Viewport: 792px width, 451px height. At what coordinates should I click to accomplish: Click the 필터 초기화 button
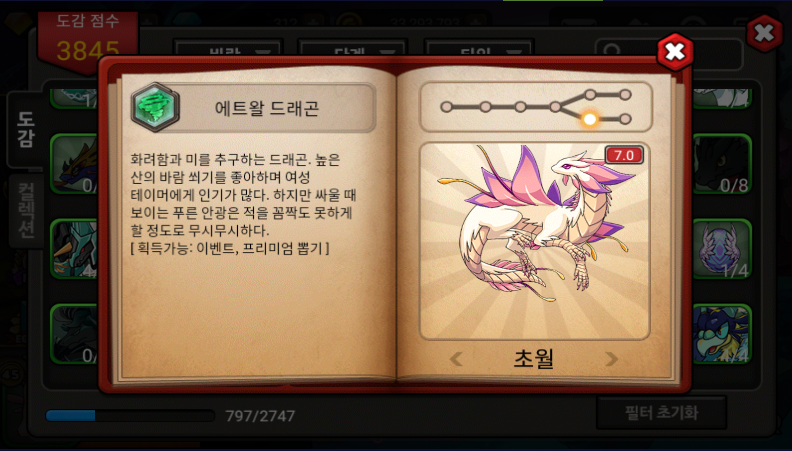[x=661, y=413]
